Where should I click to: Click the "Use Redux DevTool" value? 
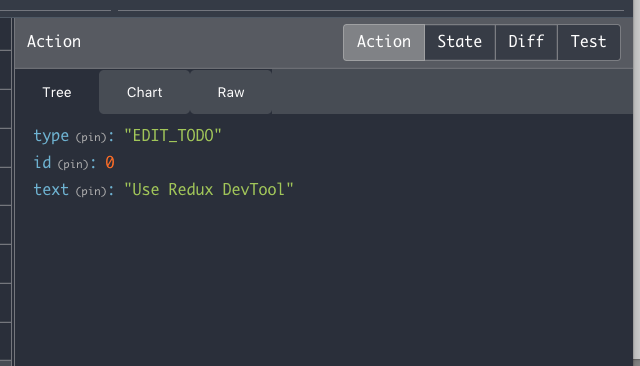click(x=209, y=189)
